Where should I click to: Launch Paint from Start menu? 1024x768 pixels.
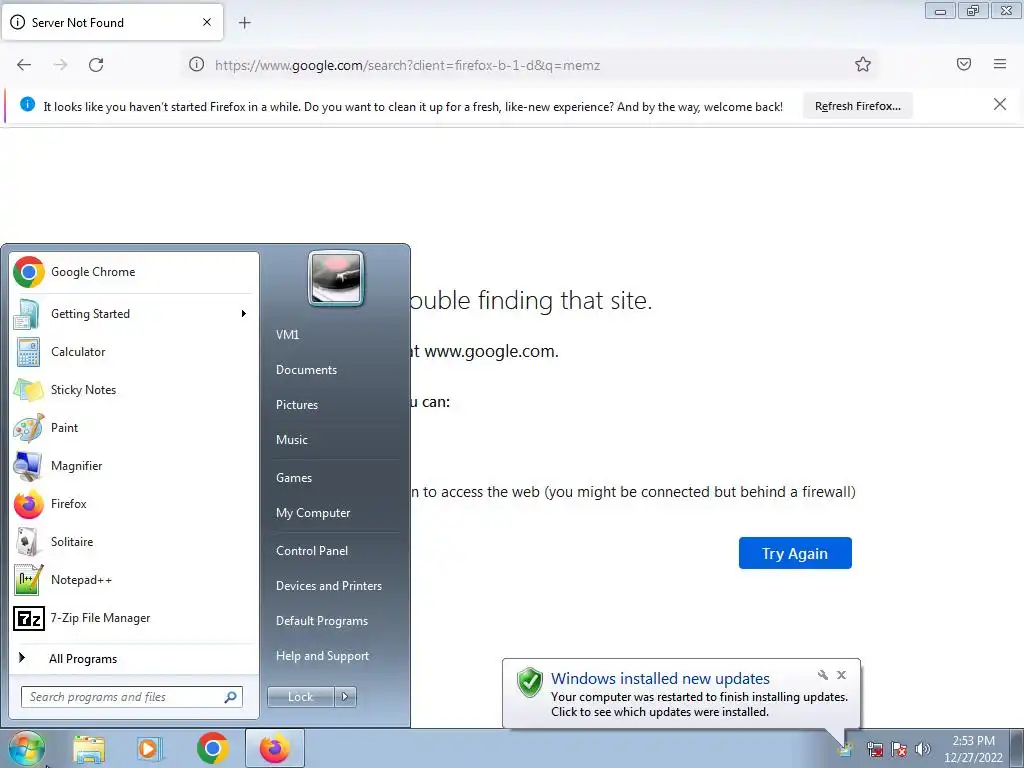[x=134, y=427]
